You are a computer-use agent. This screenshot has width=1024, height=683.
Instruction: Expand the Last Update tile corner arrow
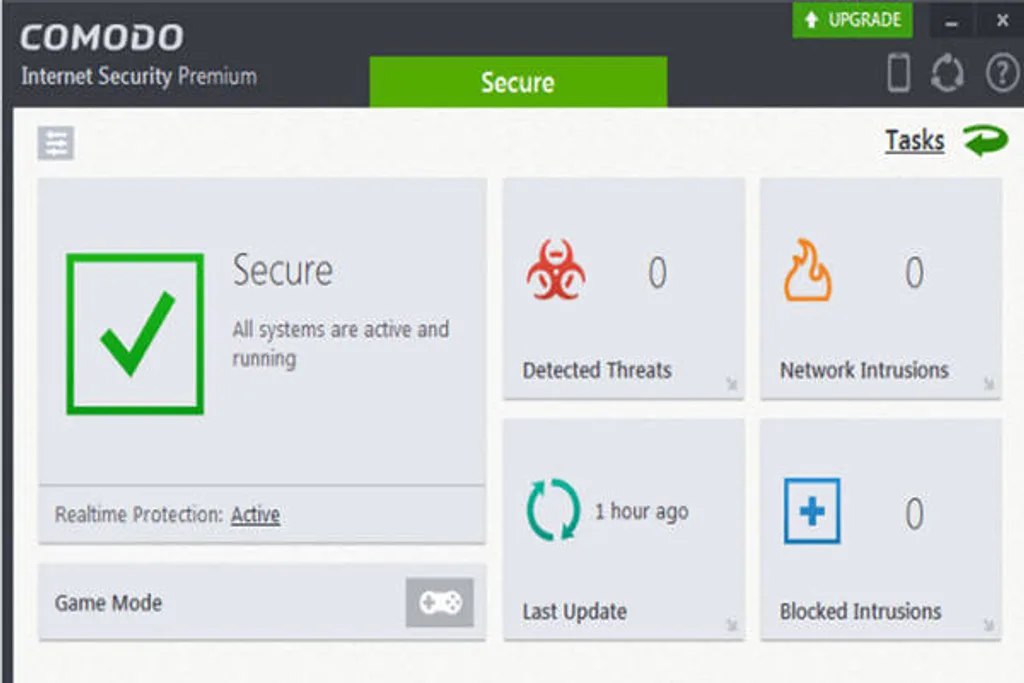click(731, 625)
